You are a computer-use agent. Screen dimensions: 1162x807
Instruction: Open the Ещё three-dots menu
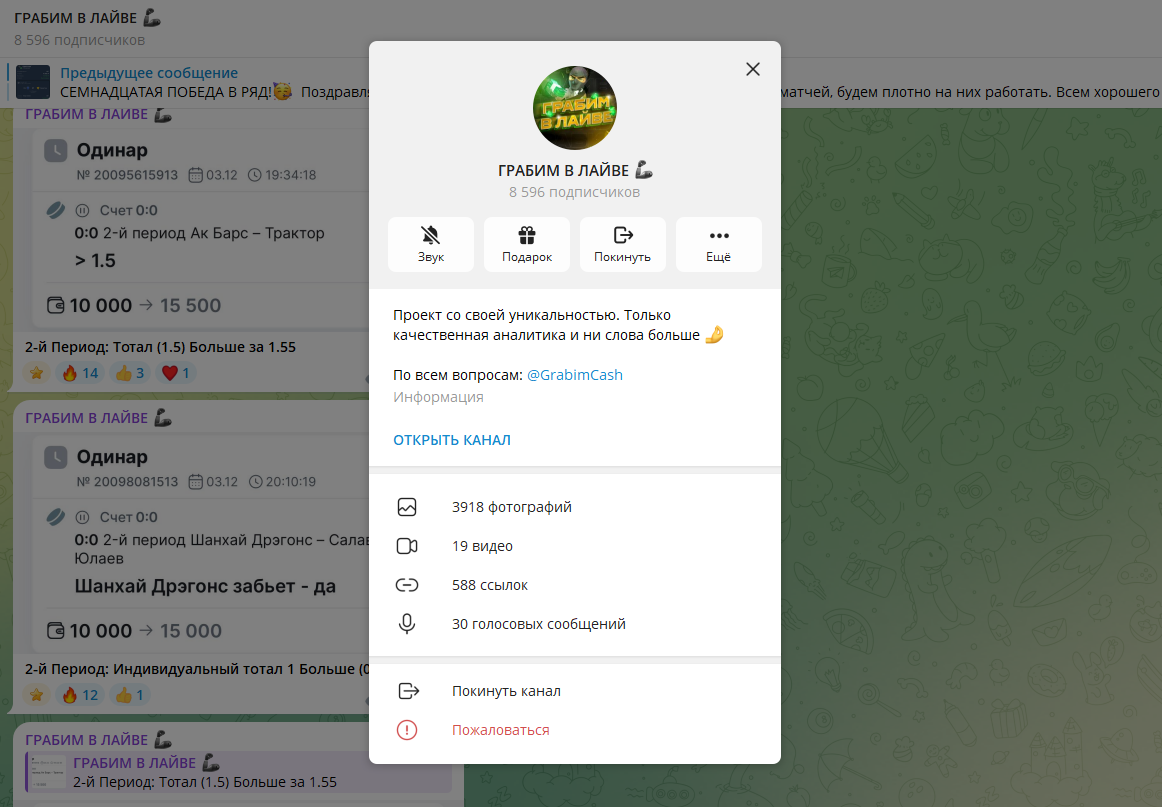click(719, 245)
